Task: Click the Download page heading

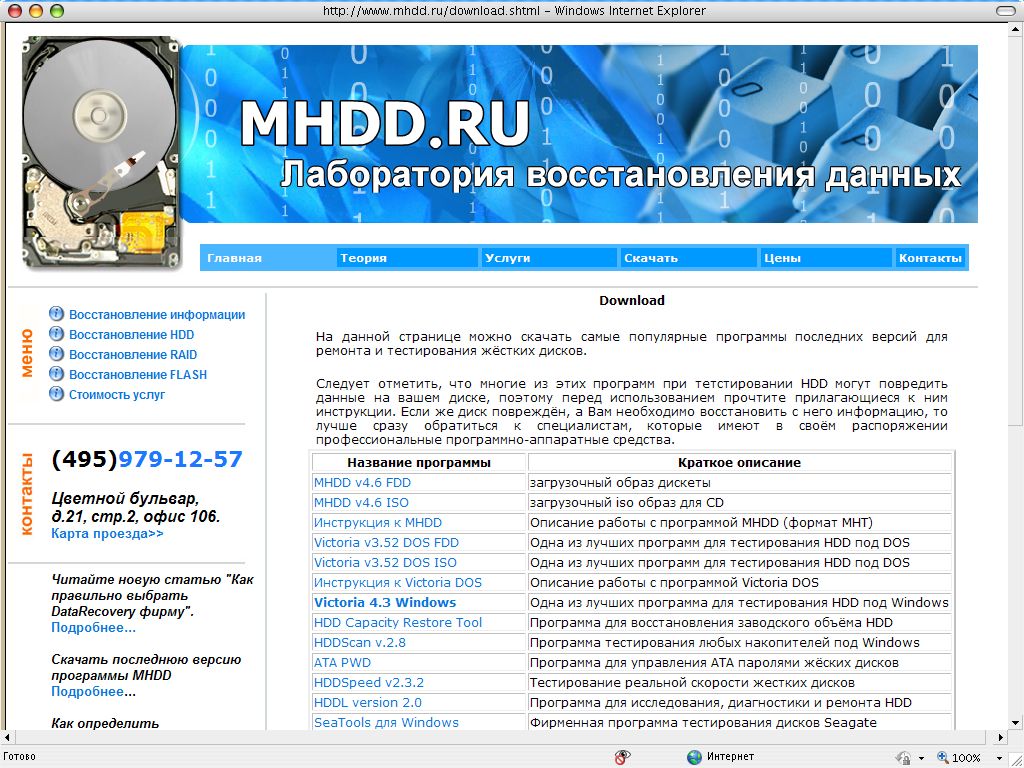Action: click(632, 300)
